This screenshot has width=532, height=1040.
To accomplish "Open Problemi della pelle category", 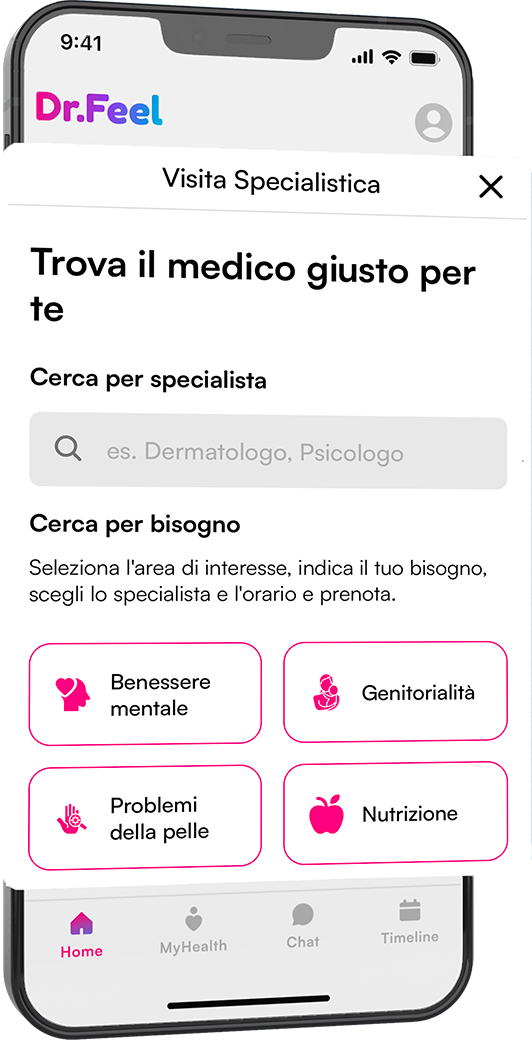I will pos(145,817).
